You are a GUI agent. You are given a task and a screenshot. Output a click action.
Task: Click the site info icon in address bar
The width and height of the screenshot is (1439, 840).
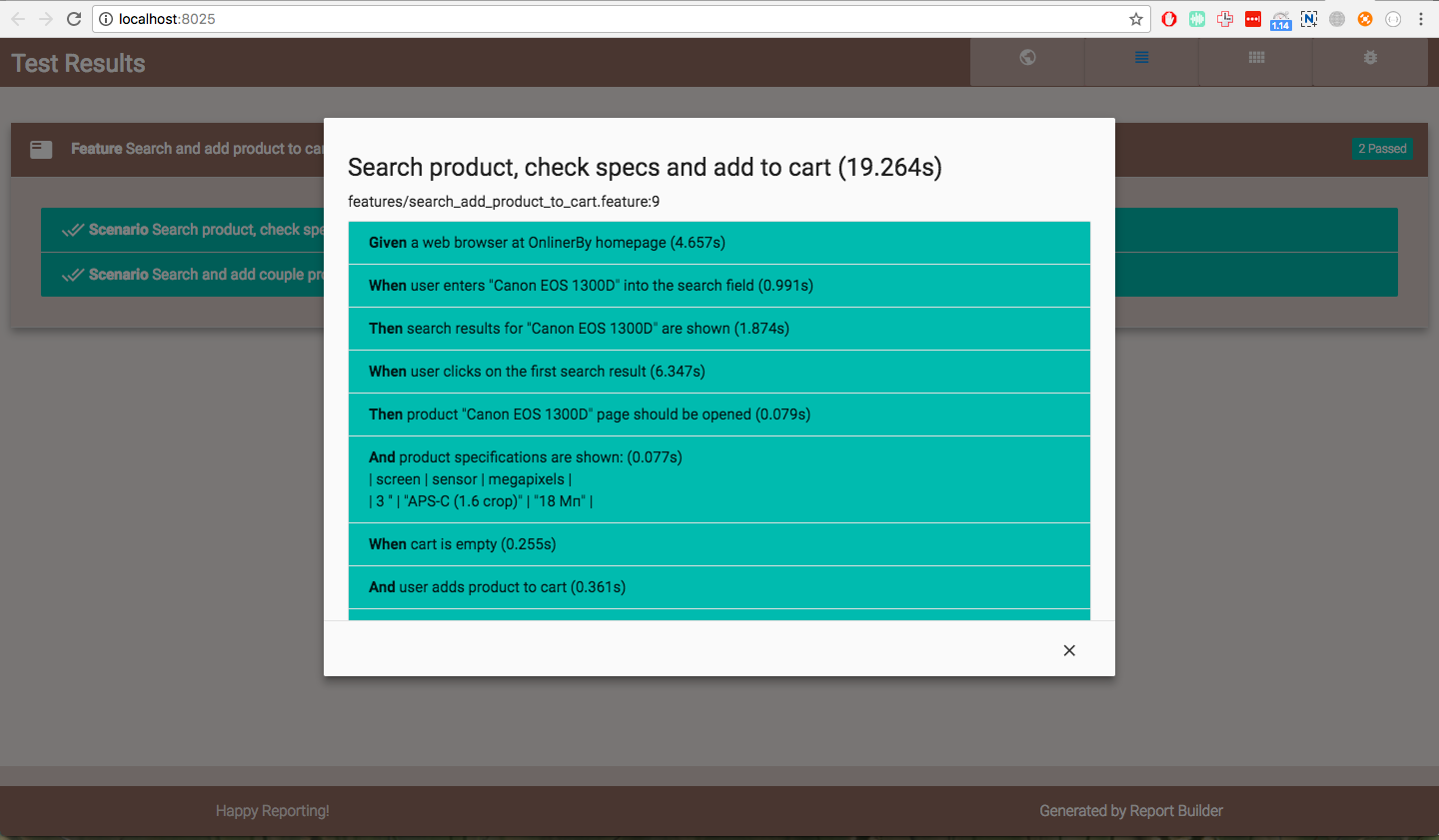(106, 19)
